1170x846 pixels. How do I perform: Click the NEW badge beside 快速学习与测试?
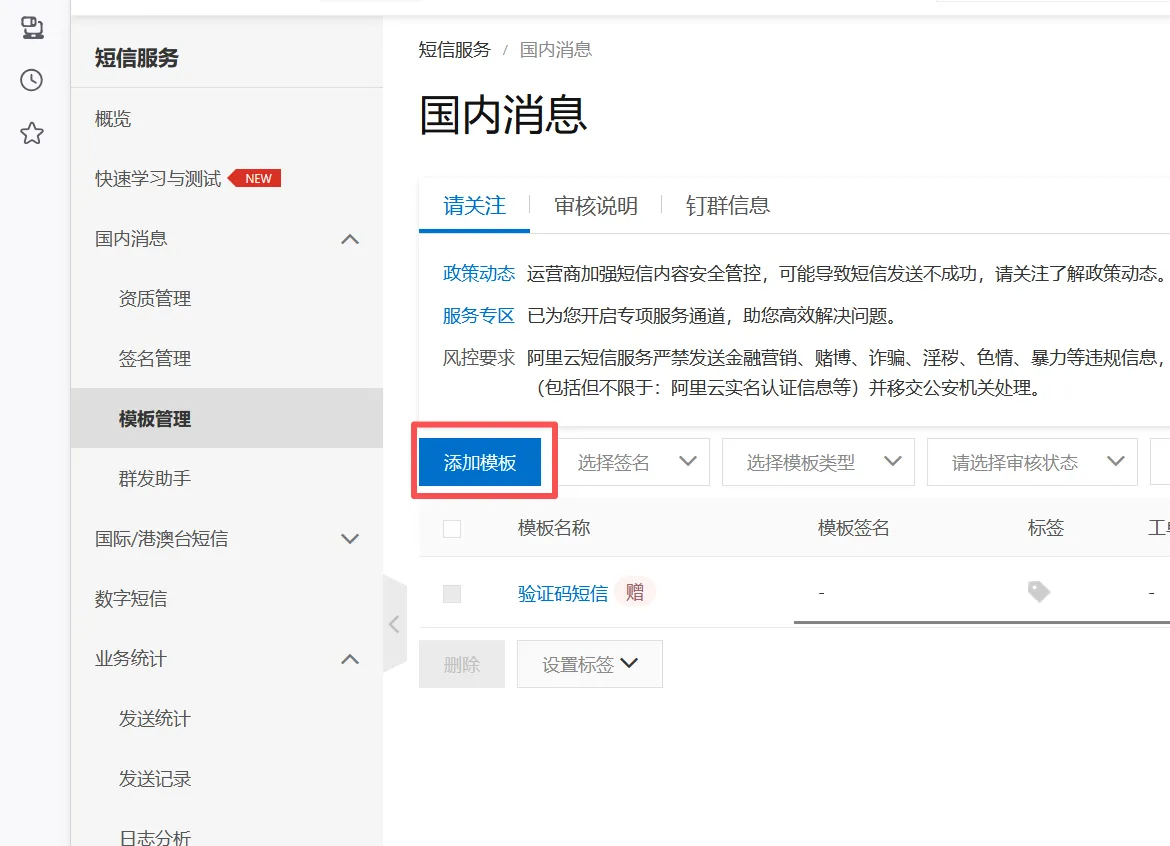(x=254, y=178)
